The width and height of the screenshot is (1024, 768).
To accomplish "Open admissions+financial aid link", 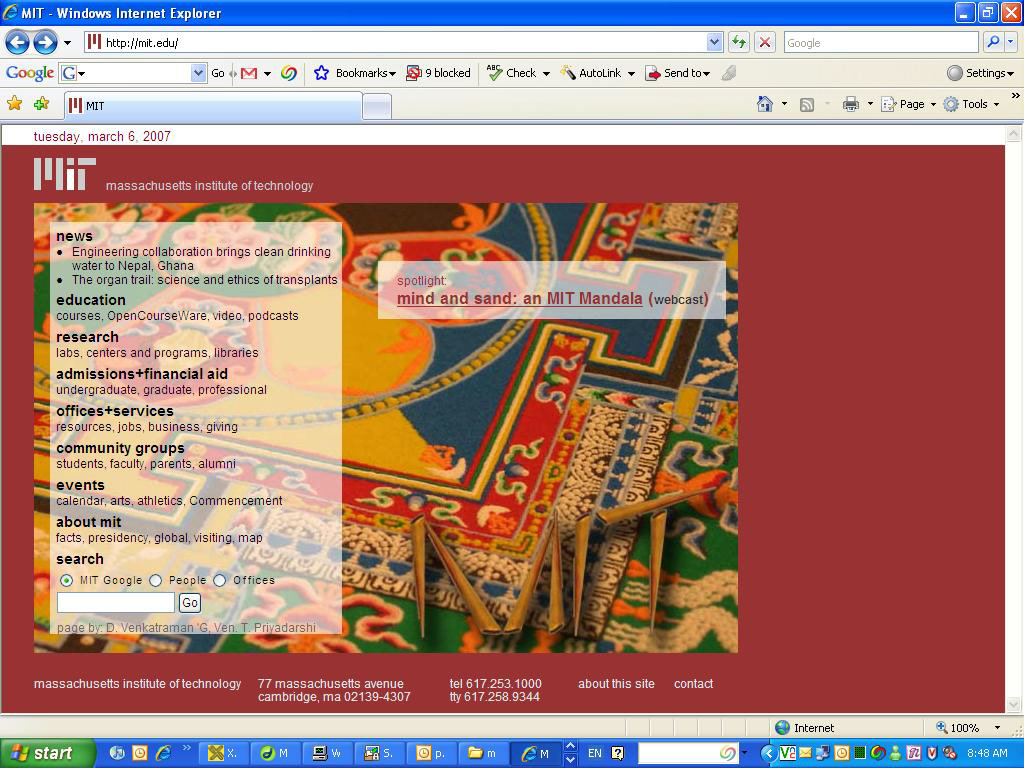I will click(142, 374).
